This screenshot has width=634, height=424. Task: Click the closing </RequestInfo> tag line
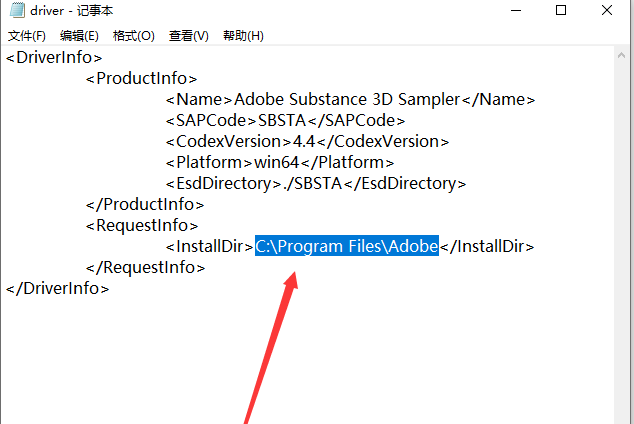coord(145,268)
